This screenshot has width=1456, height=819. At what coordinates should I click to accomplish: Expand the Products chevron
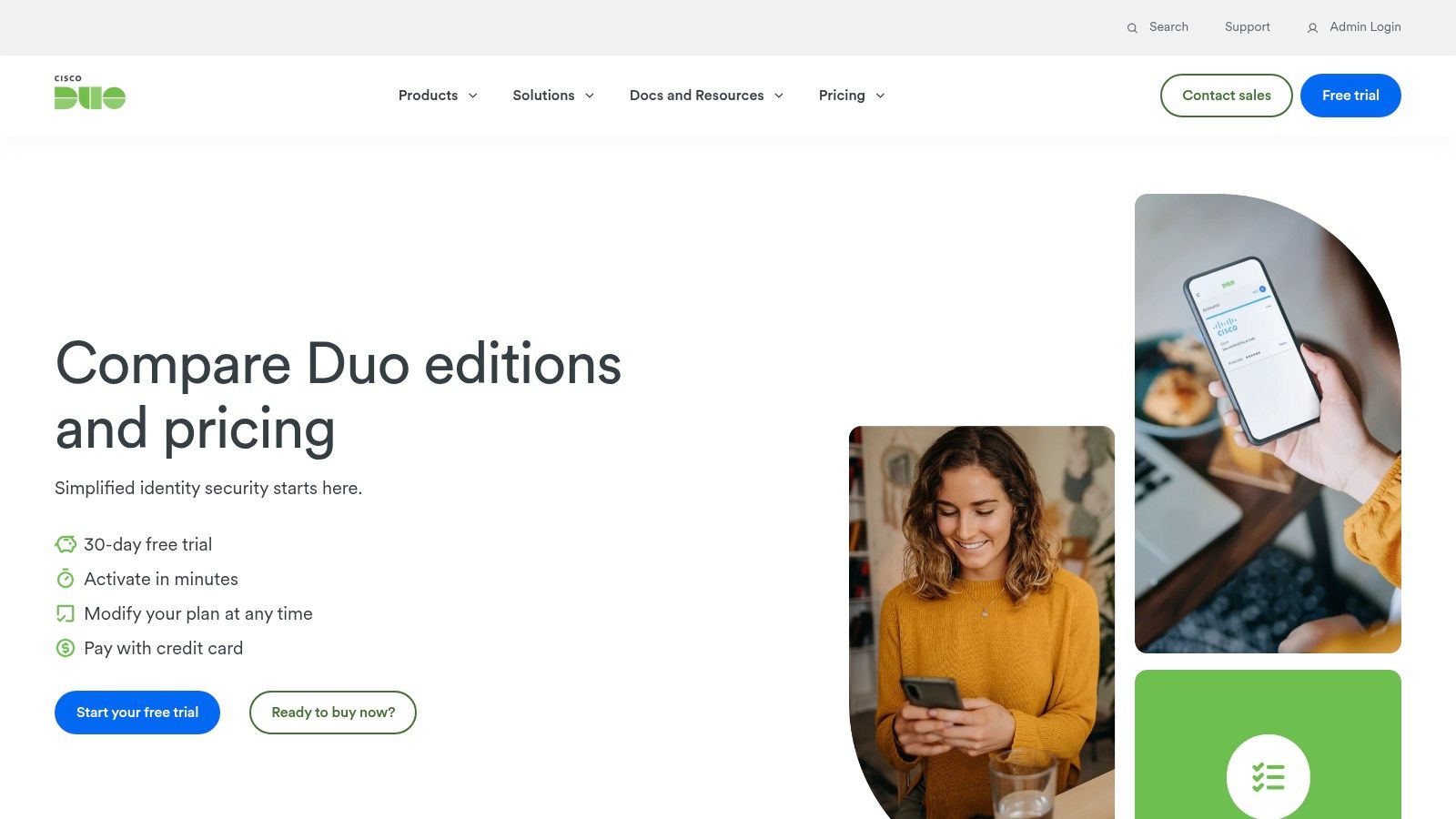tap(472, 96)
